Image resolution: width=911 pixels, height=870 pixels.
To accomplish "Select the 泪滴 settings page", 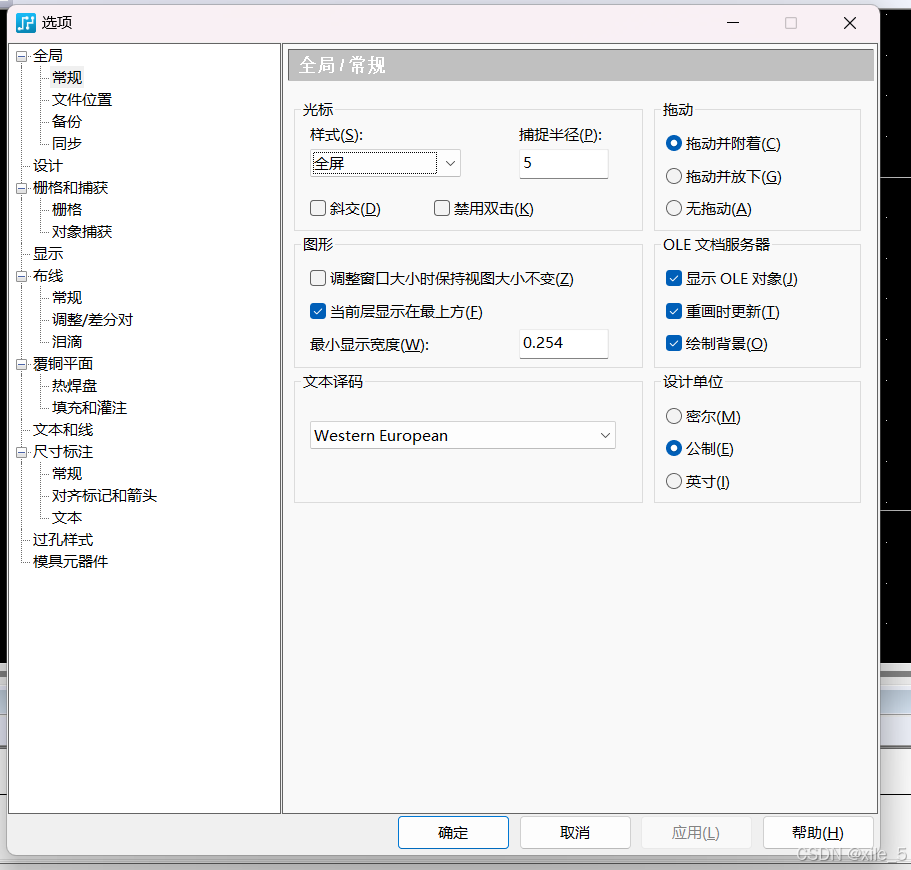I will 67,341.
